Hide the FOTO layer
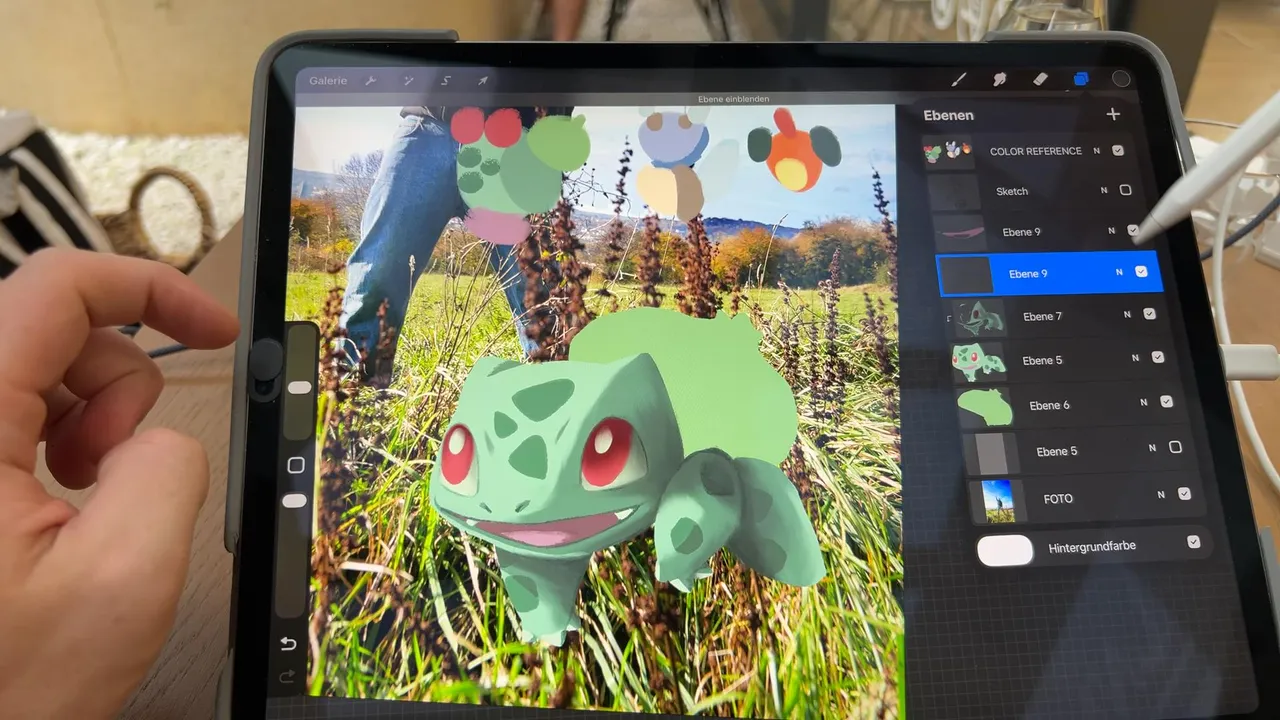 pos(1184,494)
